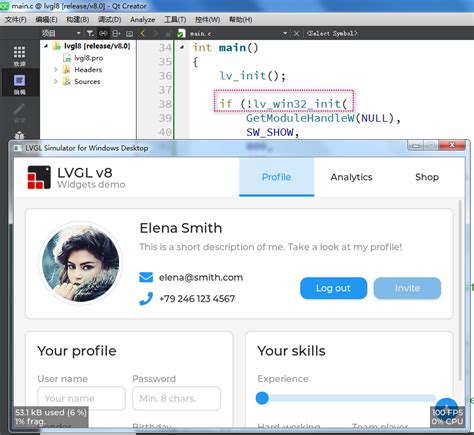Click the split pane icon
474x435 pixels.
116,33
